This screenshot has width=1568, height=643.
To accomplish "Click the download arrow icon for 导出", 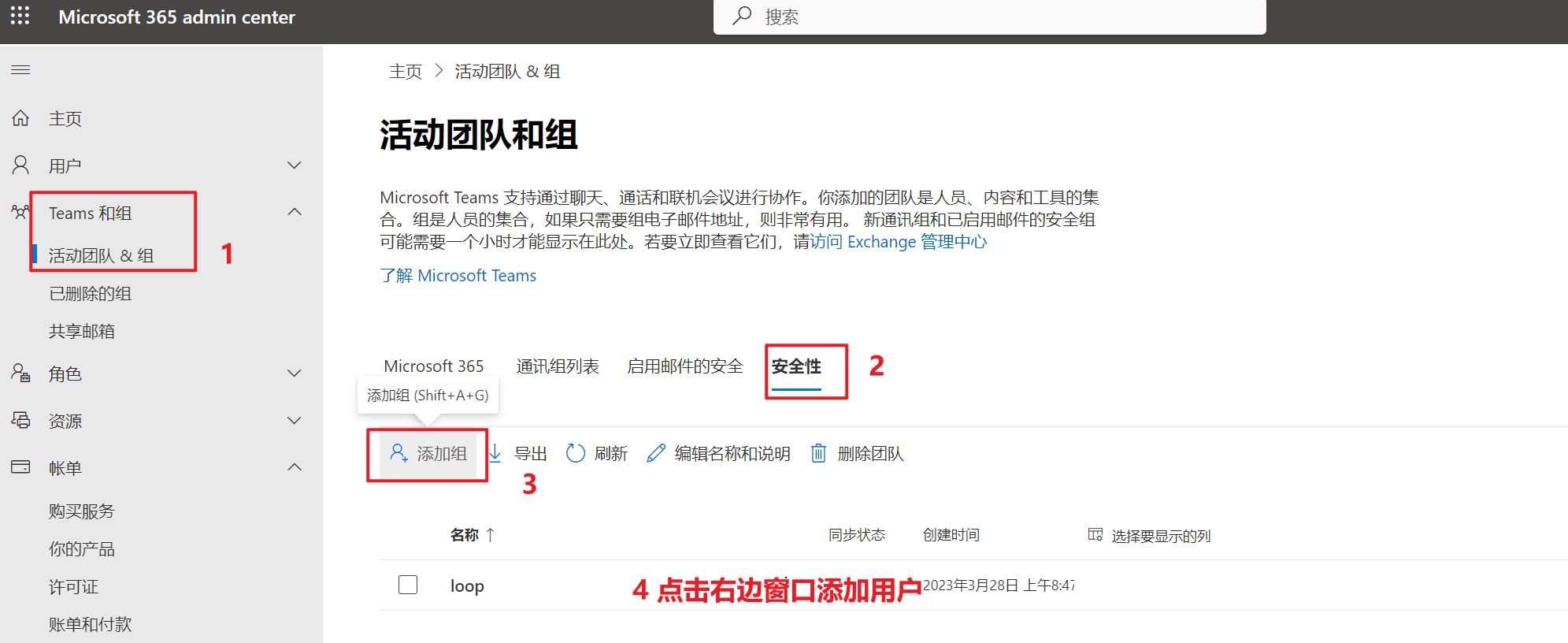I will point(495,453).
